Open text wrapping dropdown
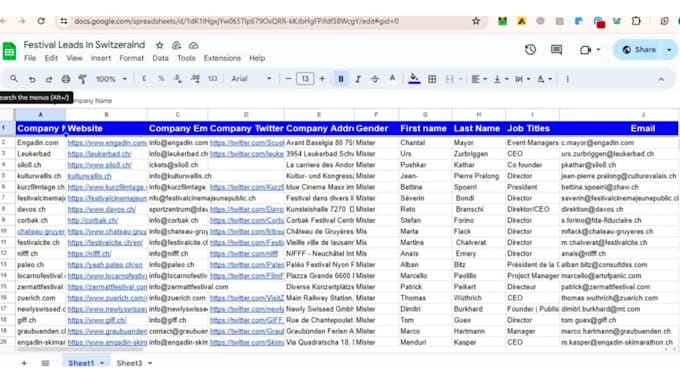The width and height of the screenshot is (680, 383). click(523, 79)
